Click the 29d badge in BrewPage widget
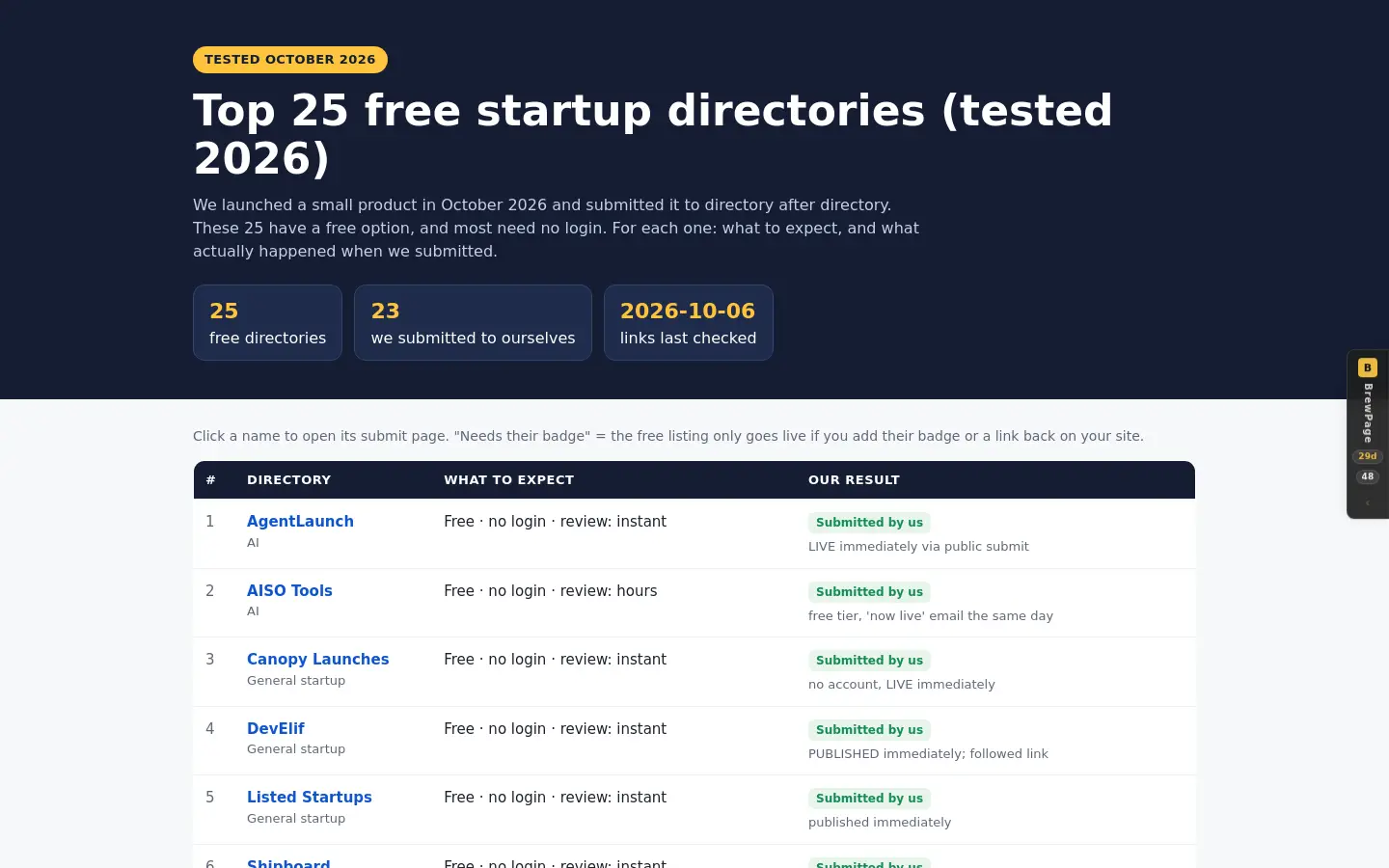This screenshot has height=868, width=1389. pyautogui.click(x=1367, y=456)
